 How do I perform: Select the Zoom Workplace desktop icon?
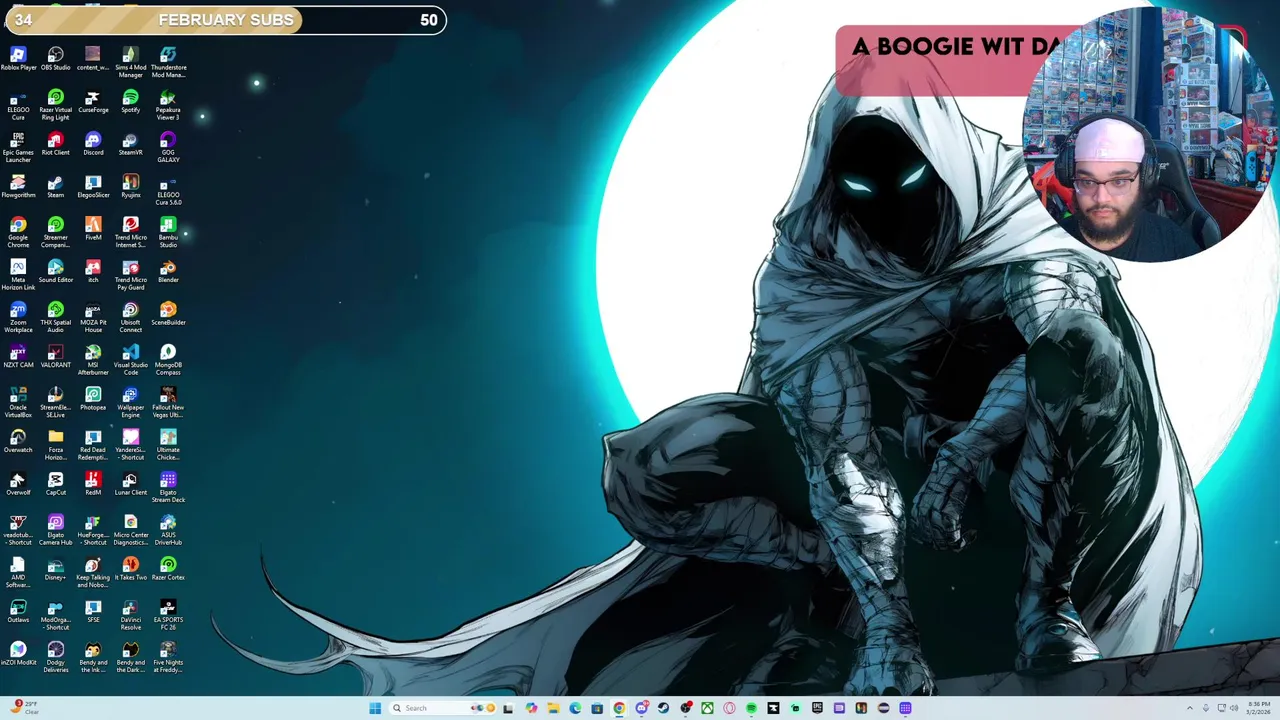pyautogui.click(x=18, y=317)
